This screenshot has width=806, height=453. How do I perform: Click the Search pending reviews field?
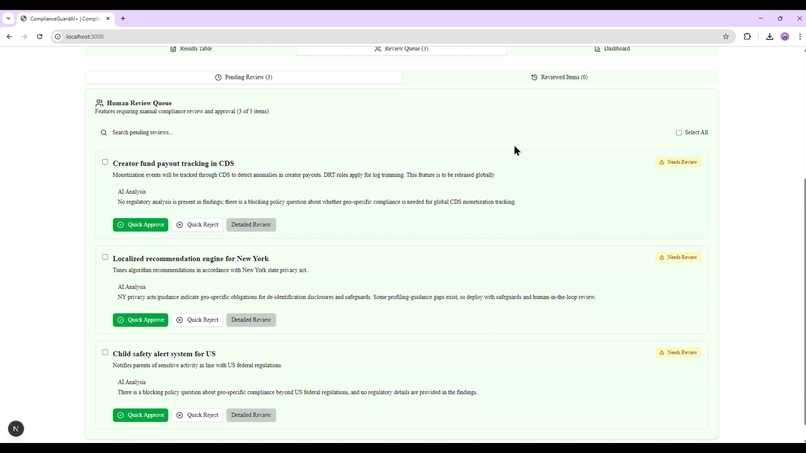[383, 133]
